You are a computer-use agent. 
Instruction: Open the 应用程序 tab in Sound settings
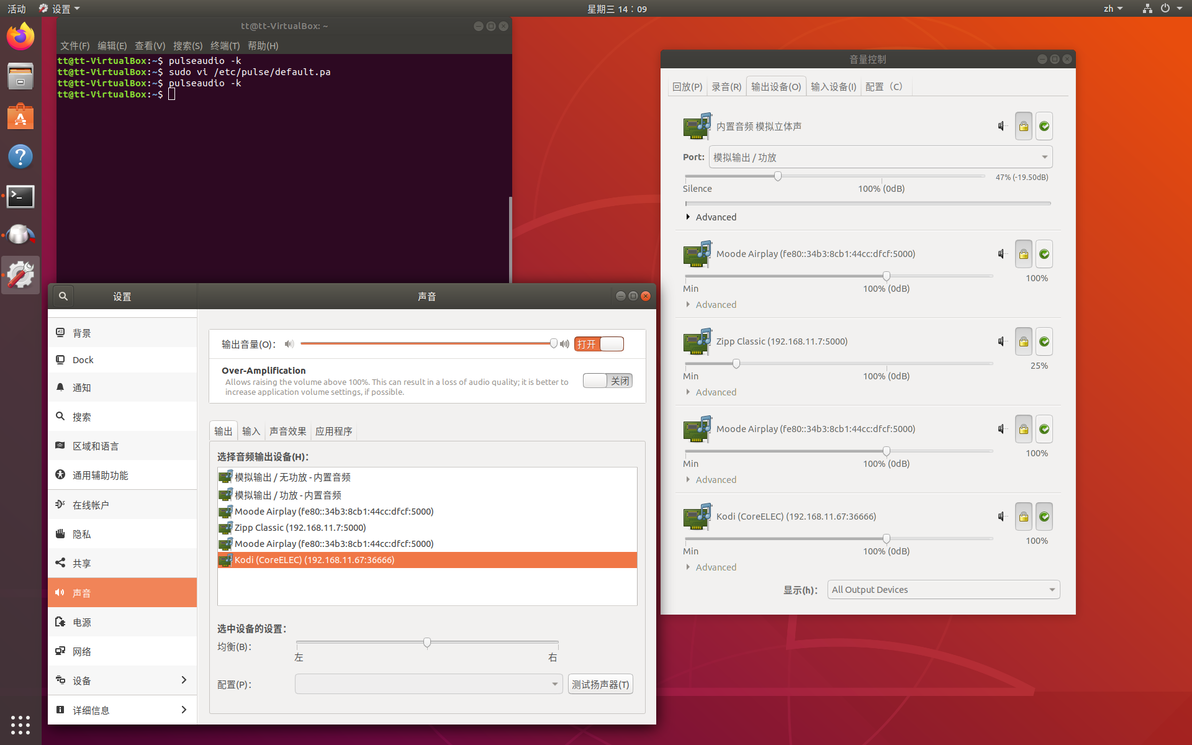[334, 431]
